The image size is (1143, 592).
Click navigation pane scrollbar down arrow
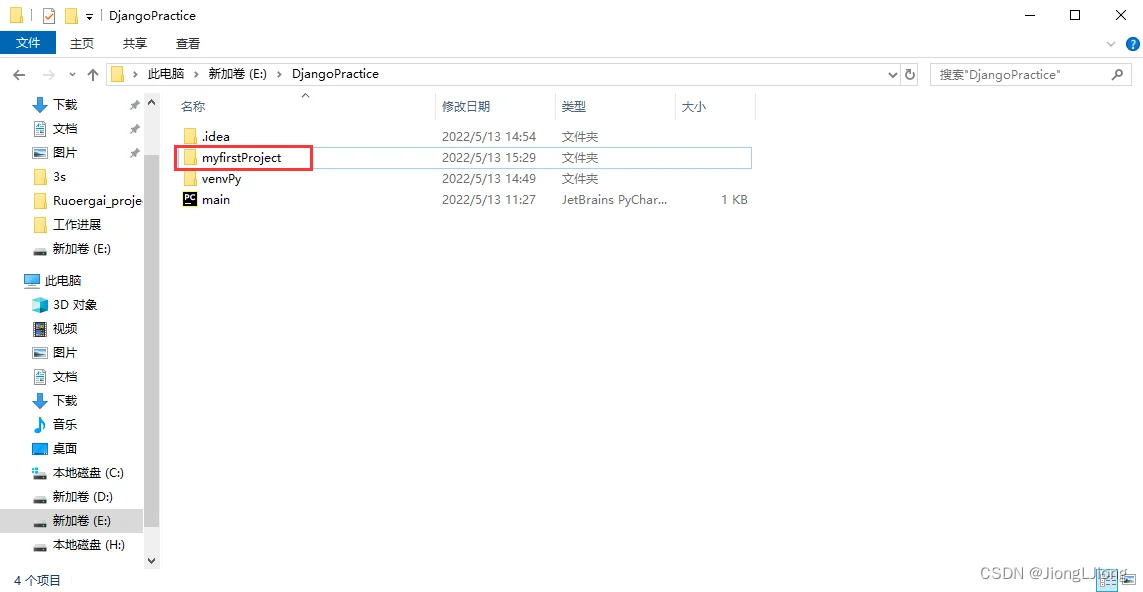click(152, 560)
